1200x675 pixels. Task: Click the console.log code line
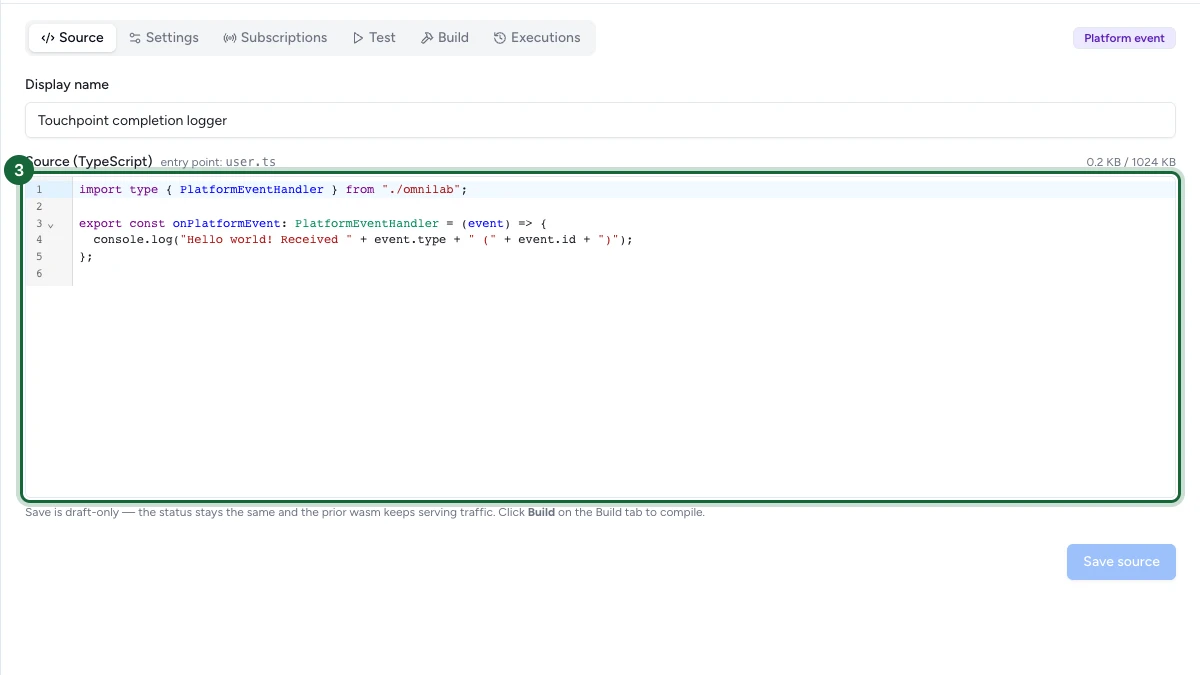coord(363,240)
